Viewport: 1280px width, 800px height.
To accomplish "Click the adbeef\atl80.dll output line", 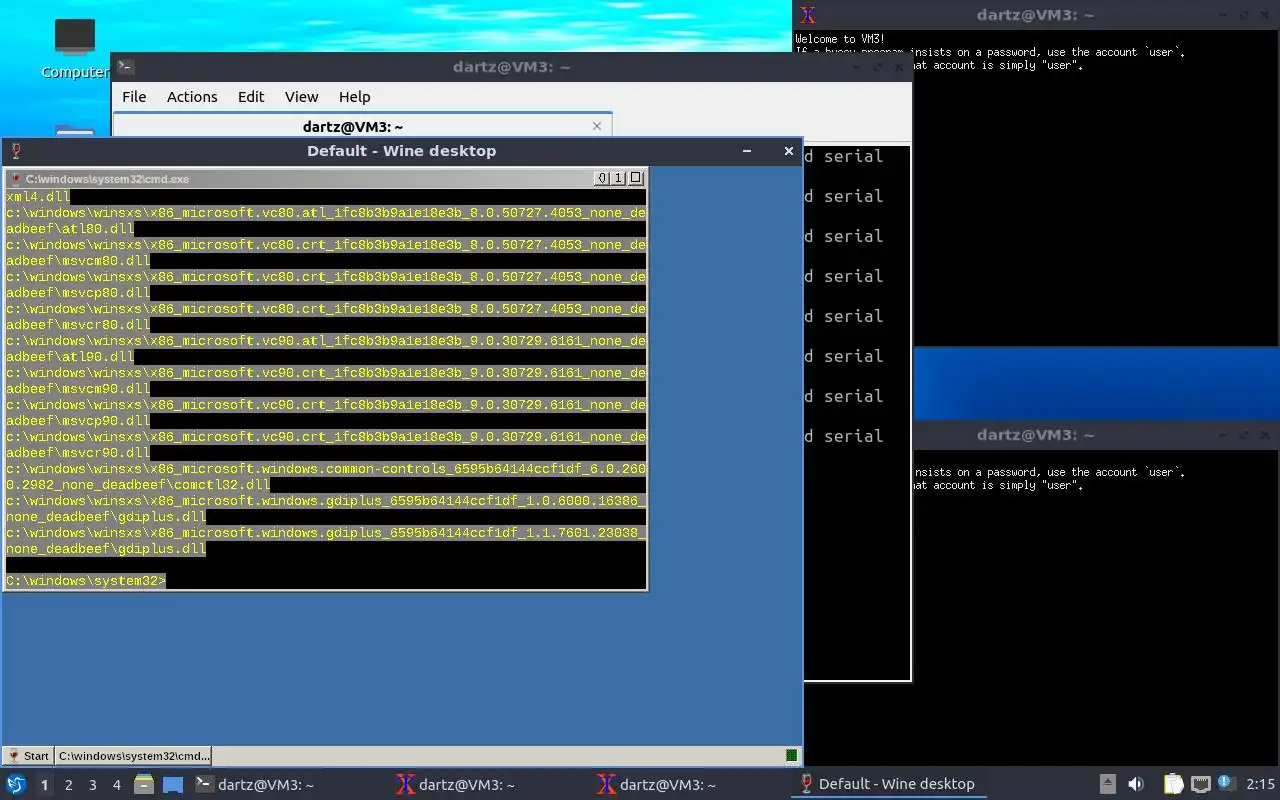I will [x=70, y=229].
